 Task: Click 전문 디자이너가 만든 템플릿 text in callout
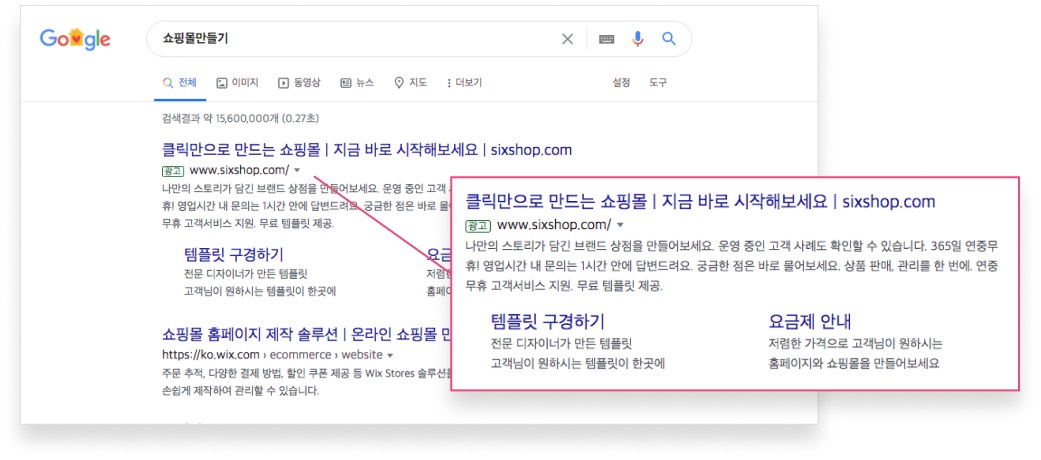(x=561, y=344)
